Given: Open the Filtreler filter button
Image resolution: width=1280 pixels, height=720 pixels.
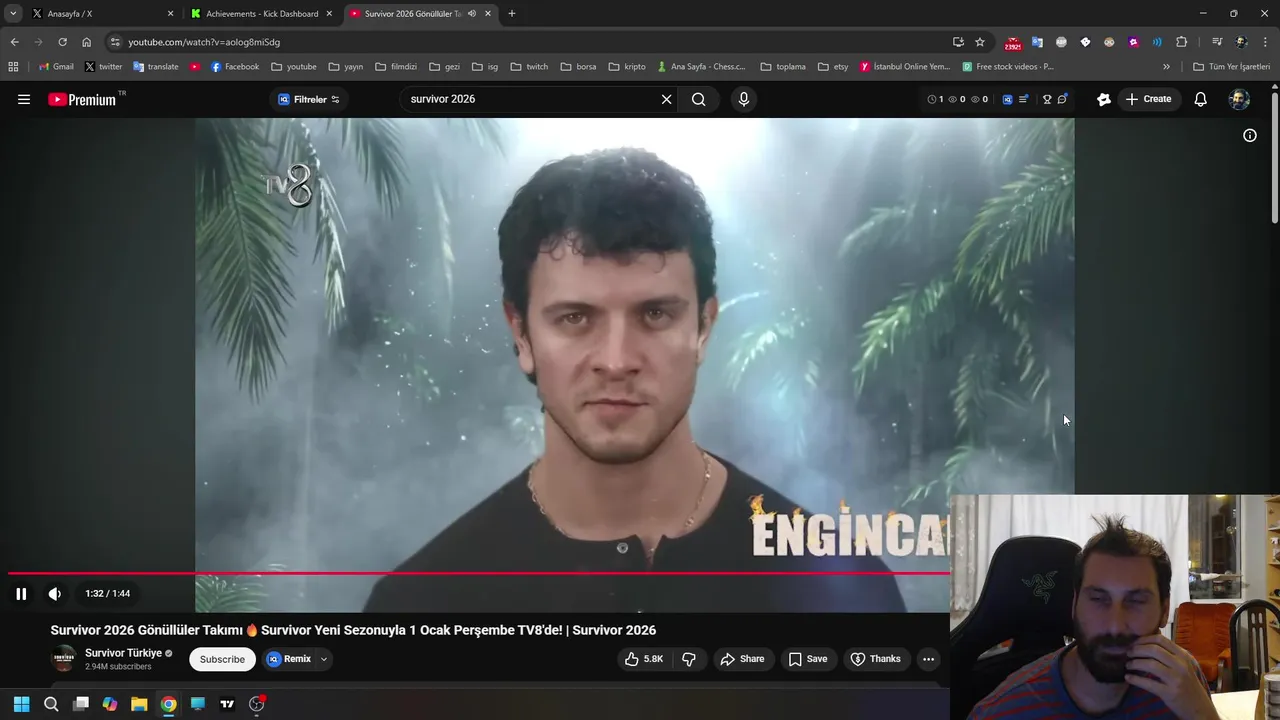Looking at the screenshot, I should point(309,99).
